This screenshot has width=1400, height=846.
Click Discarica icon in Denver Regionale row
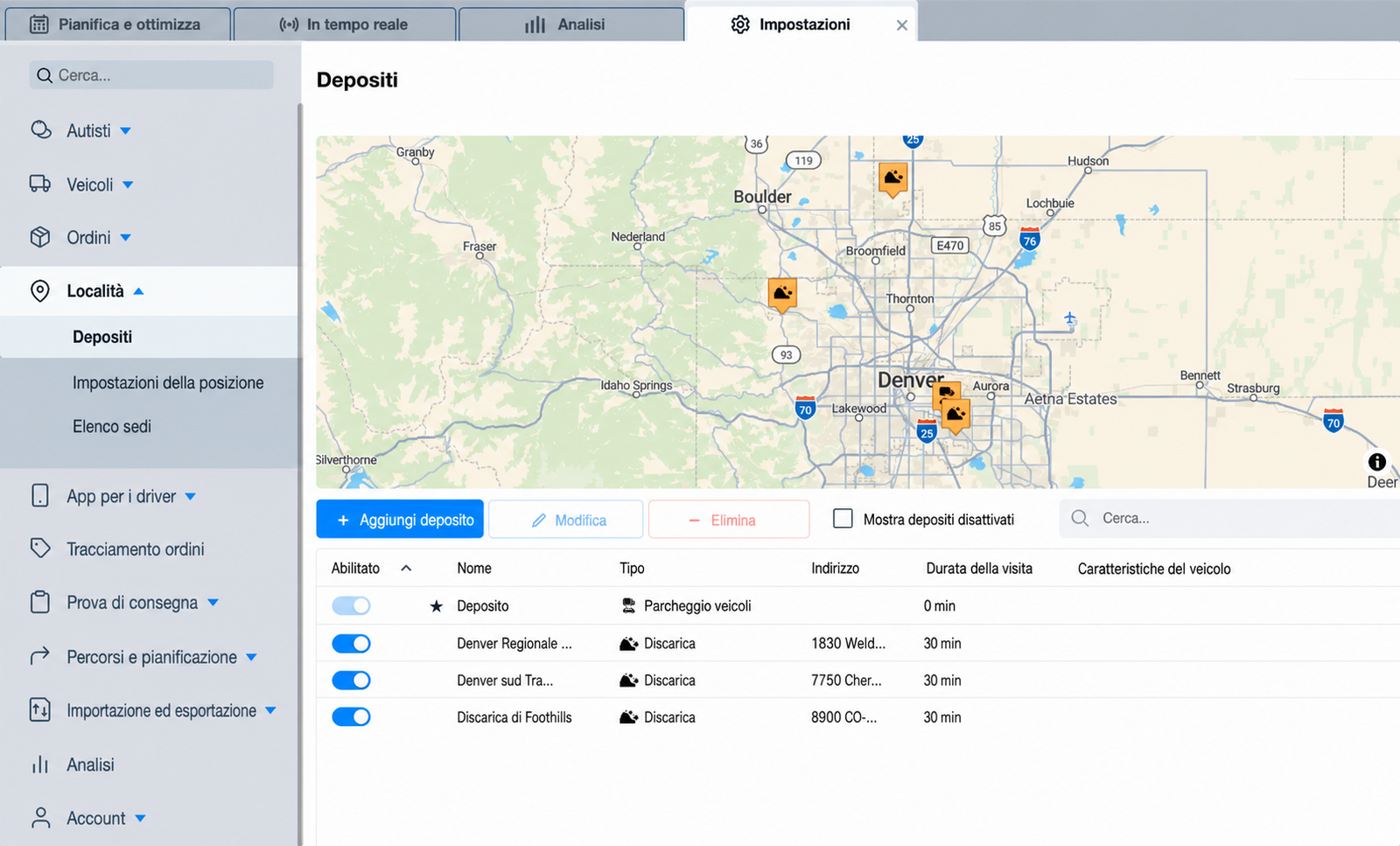[628, 644]
